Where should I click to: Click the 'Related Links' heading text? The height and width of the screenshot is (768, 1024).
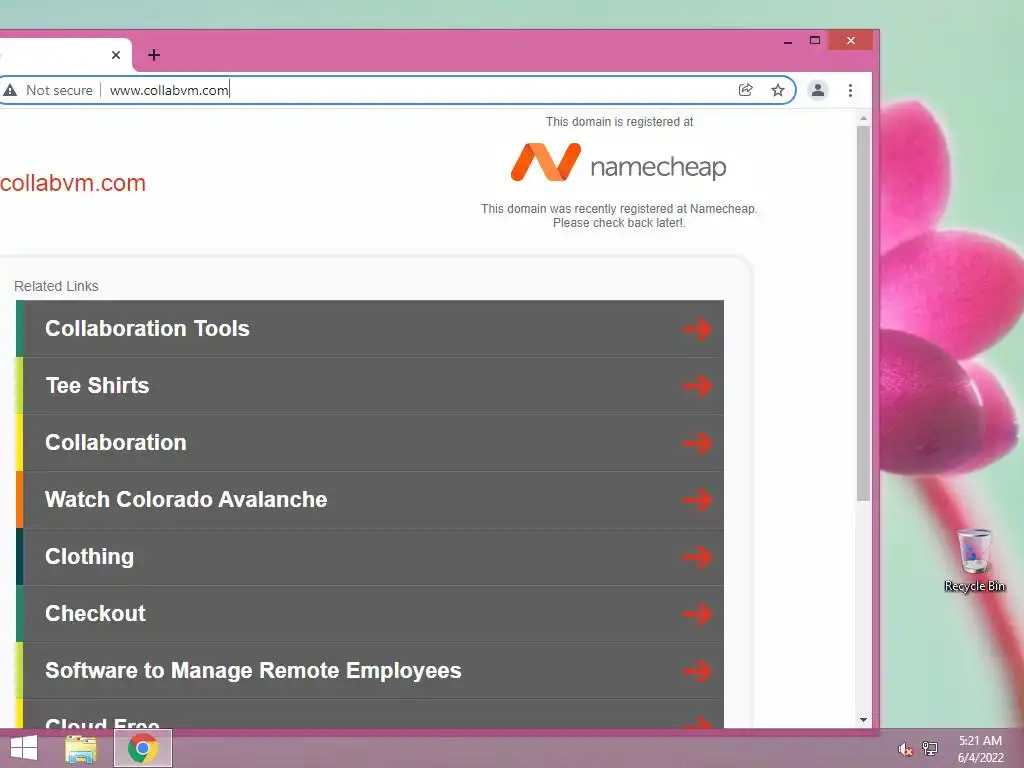coord(56,286)
